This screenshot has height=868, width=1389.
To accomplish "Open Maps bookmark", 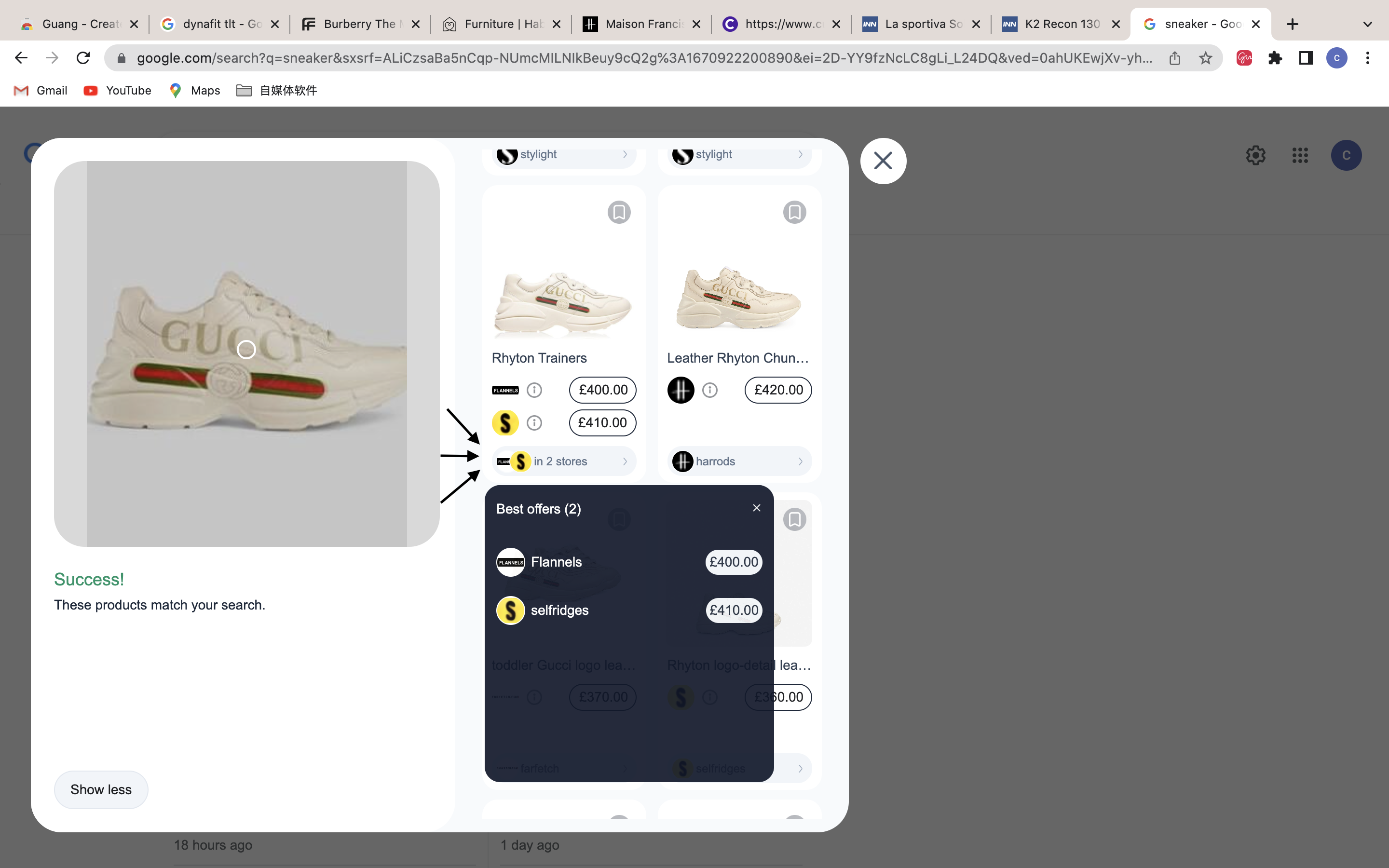I will coord(194,91).
